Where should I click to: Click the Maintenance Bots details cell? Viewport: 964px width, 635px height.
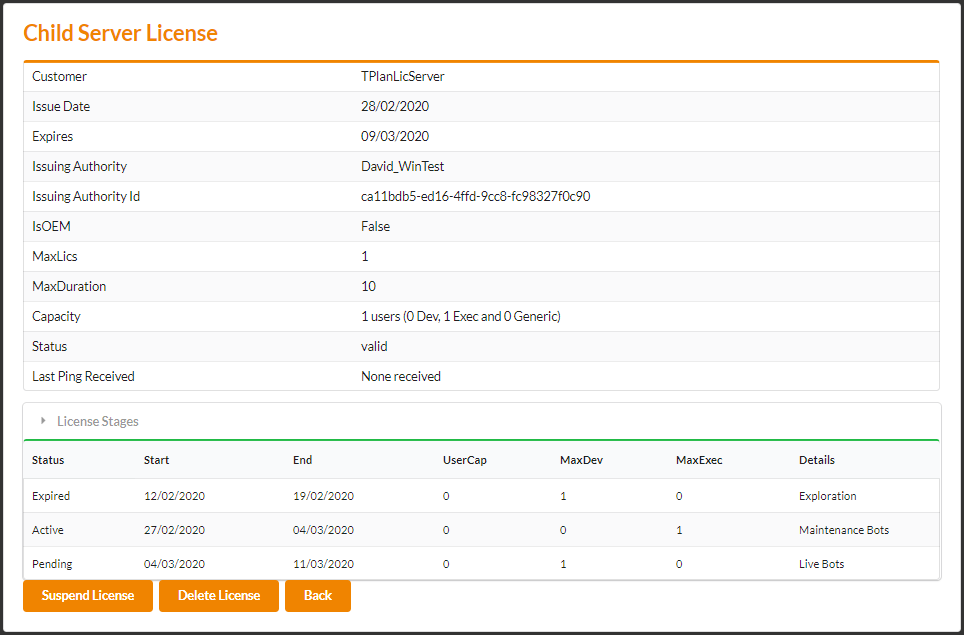pos(843,530)
